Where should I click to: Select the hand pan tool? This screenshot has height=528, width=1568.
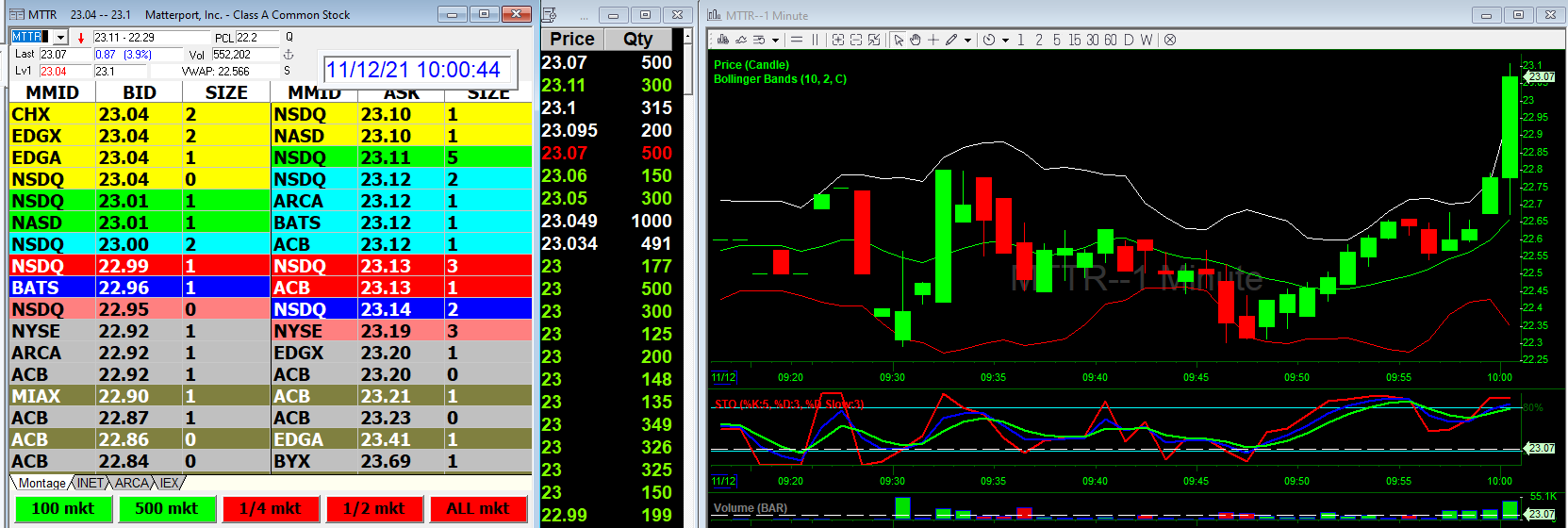915,40
